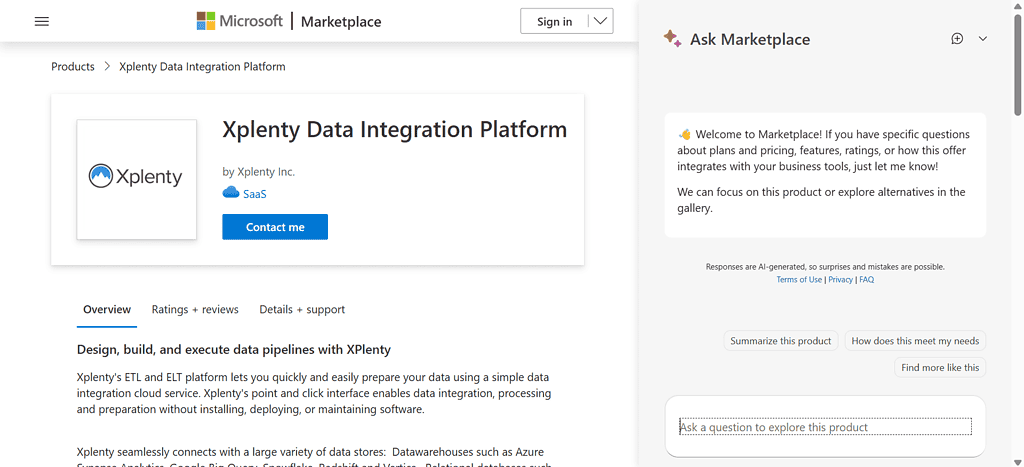Switch to Ratings + reviews tab
Image resolution: width=1024 pixels, height=467 pixels.
point(195,310)
